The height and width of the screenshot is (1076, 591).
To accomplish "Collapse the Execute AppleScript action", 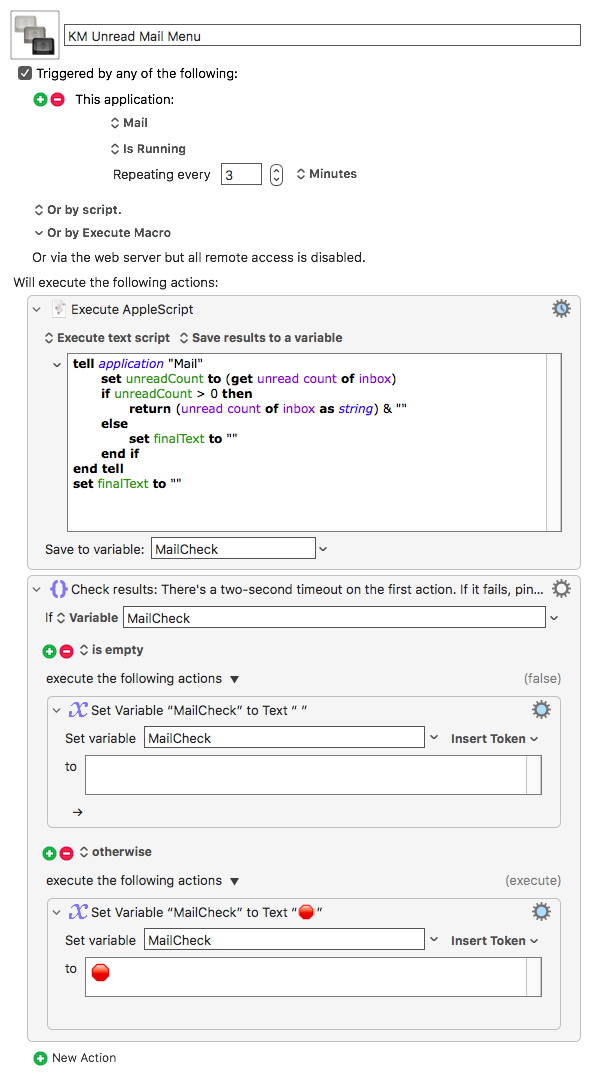I will coord(37,309).
